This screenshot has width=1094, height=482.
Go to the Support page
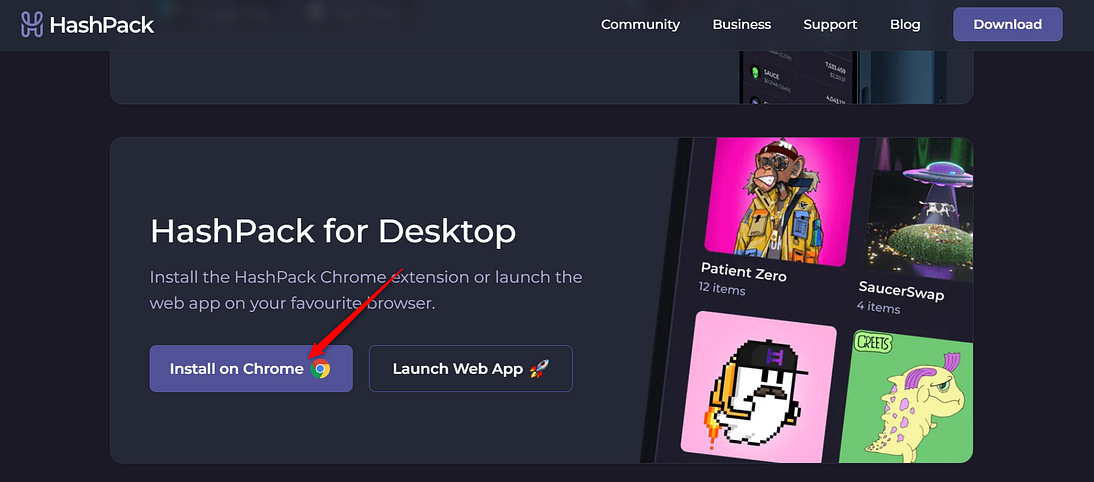(x=830, y=24)
